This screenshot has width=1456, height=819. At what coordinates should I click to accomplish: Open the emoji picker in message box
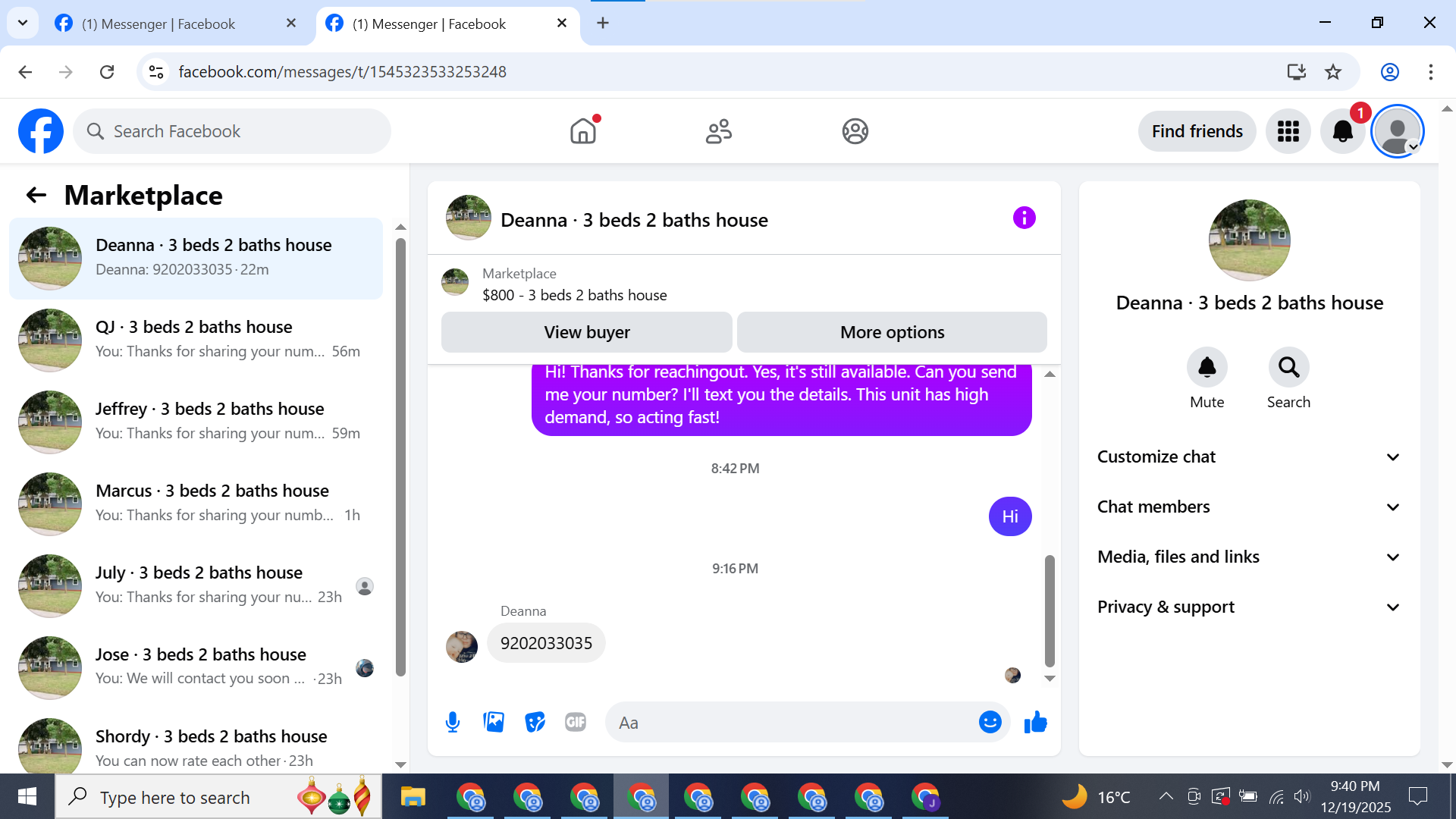(990, 722)
